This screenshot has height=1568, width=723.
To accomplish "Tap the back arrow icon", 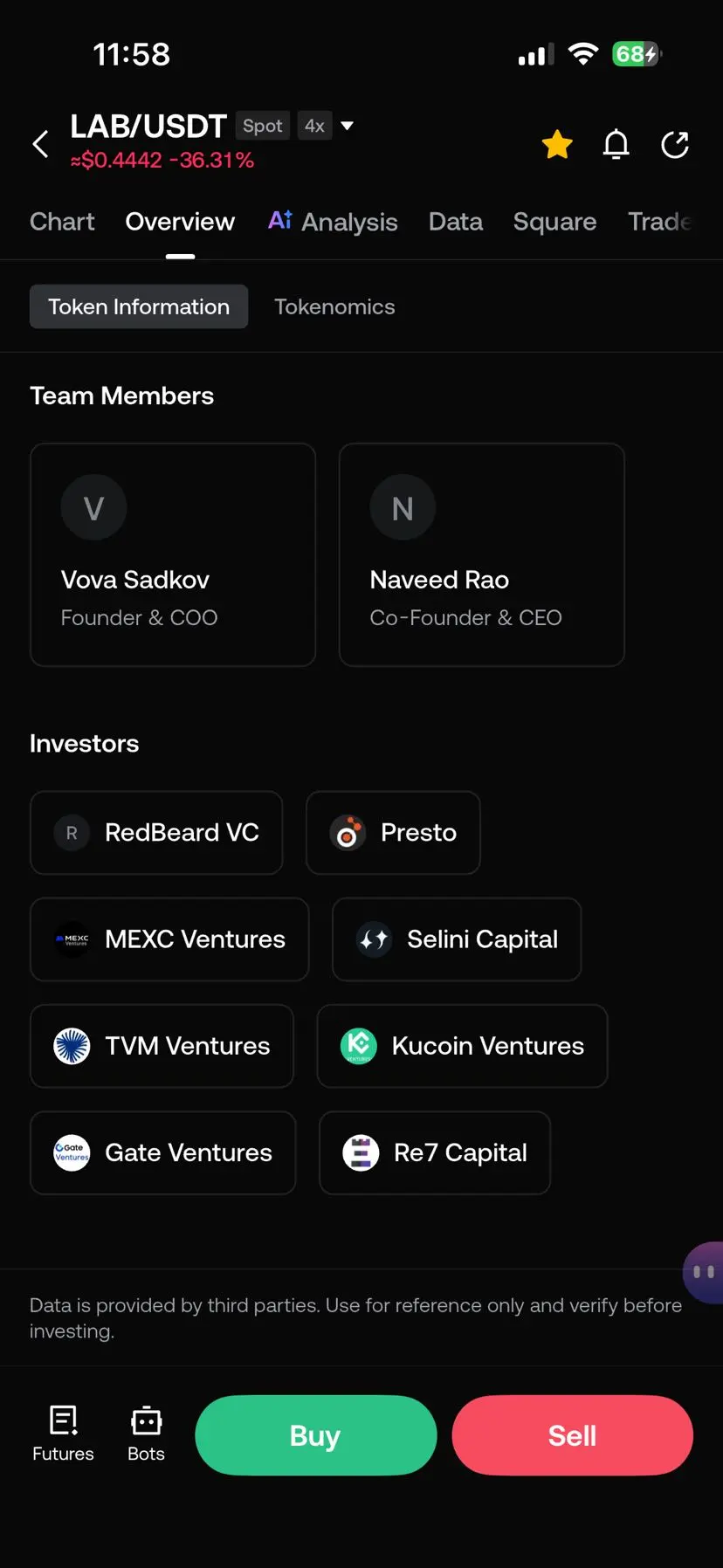I will click(40, 144).
